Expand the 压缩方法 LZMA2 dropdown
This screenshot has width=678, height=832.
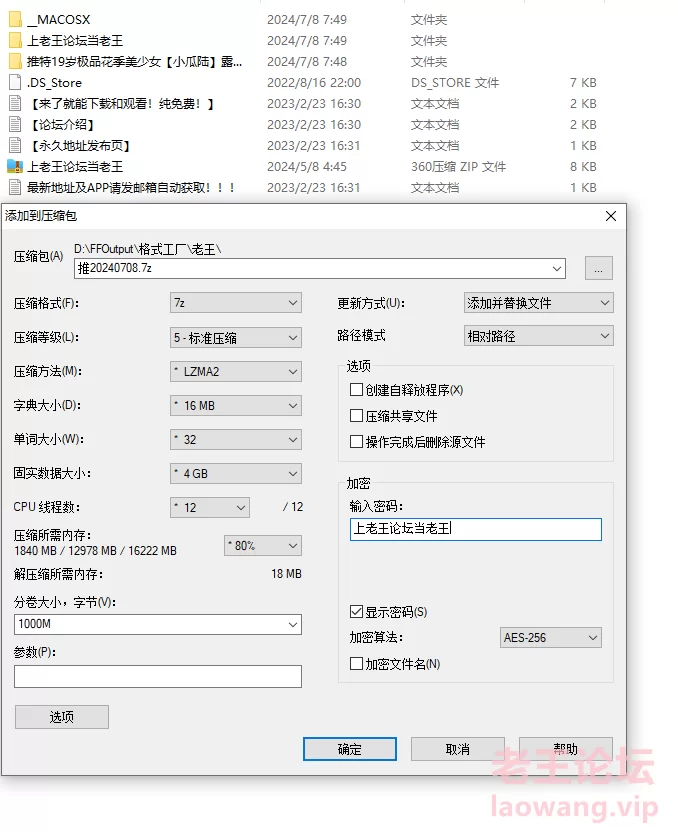pos(236,371)
